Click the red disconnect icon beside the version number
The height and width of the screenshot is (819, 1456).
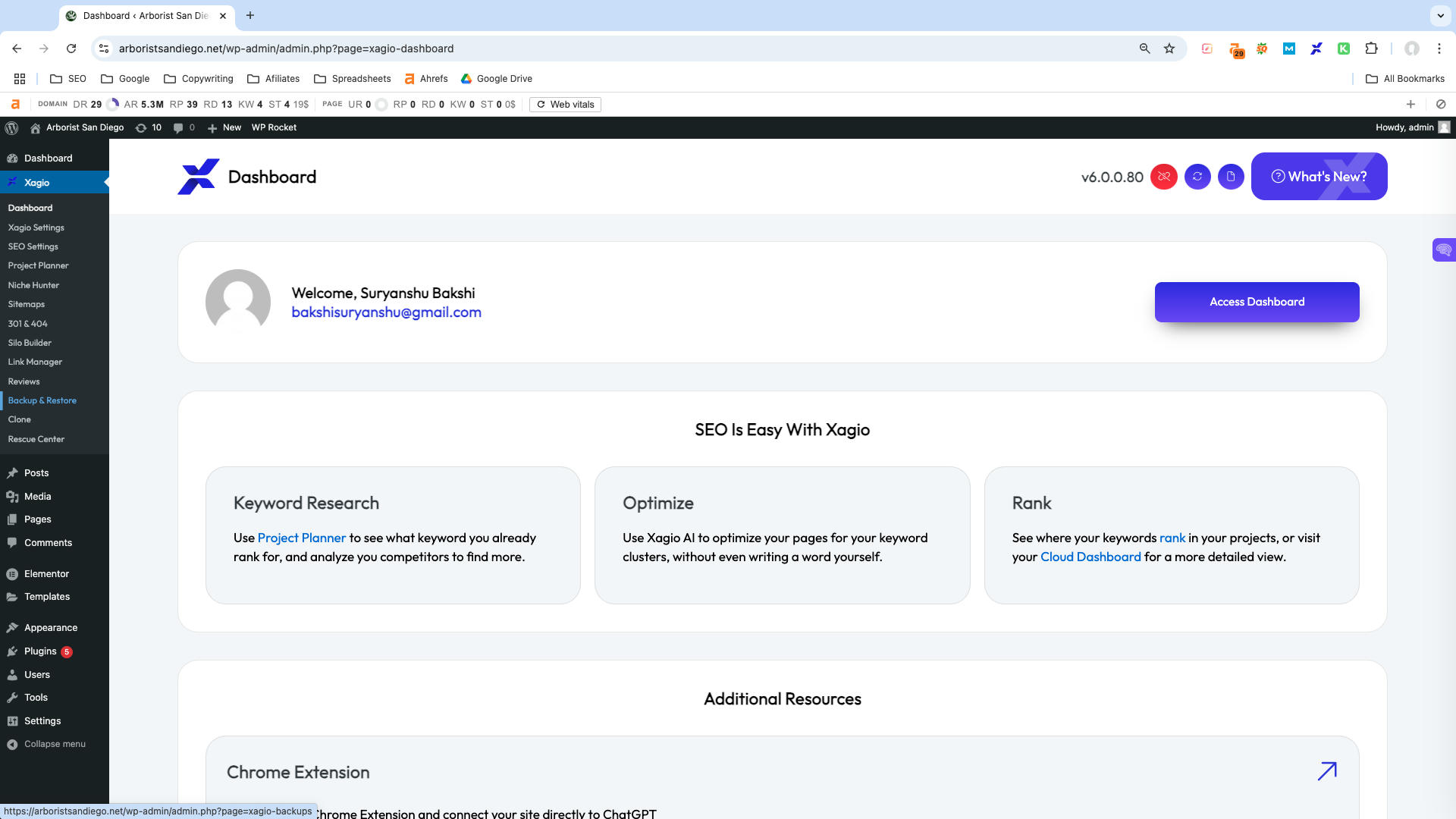point(1164,177)
